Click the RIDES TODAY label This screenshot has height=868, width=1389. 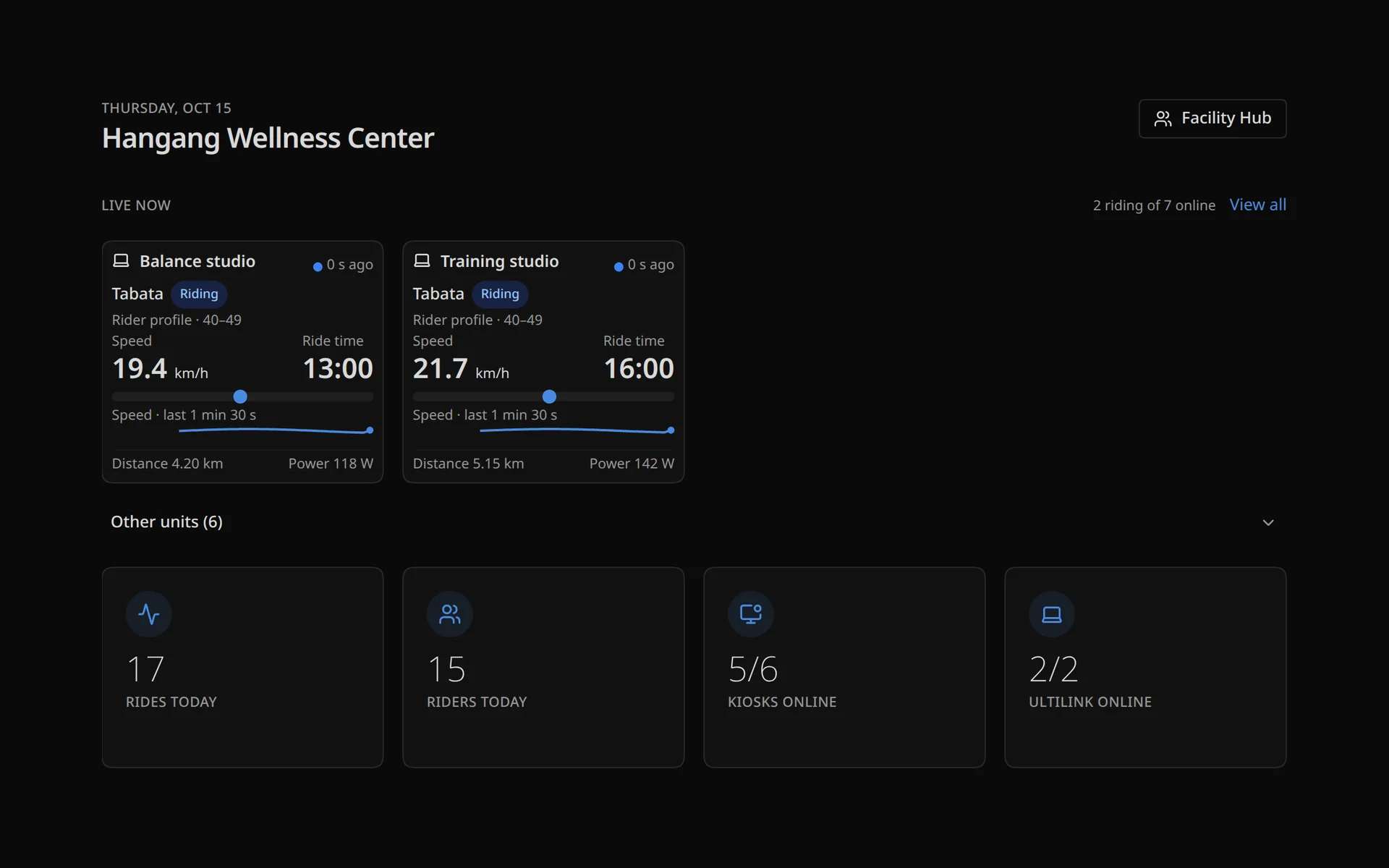(171, 702)
